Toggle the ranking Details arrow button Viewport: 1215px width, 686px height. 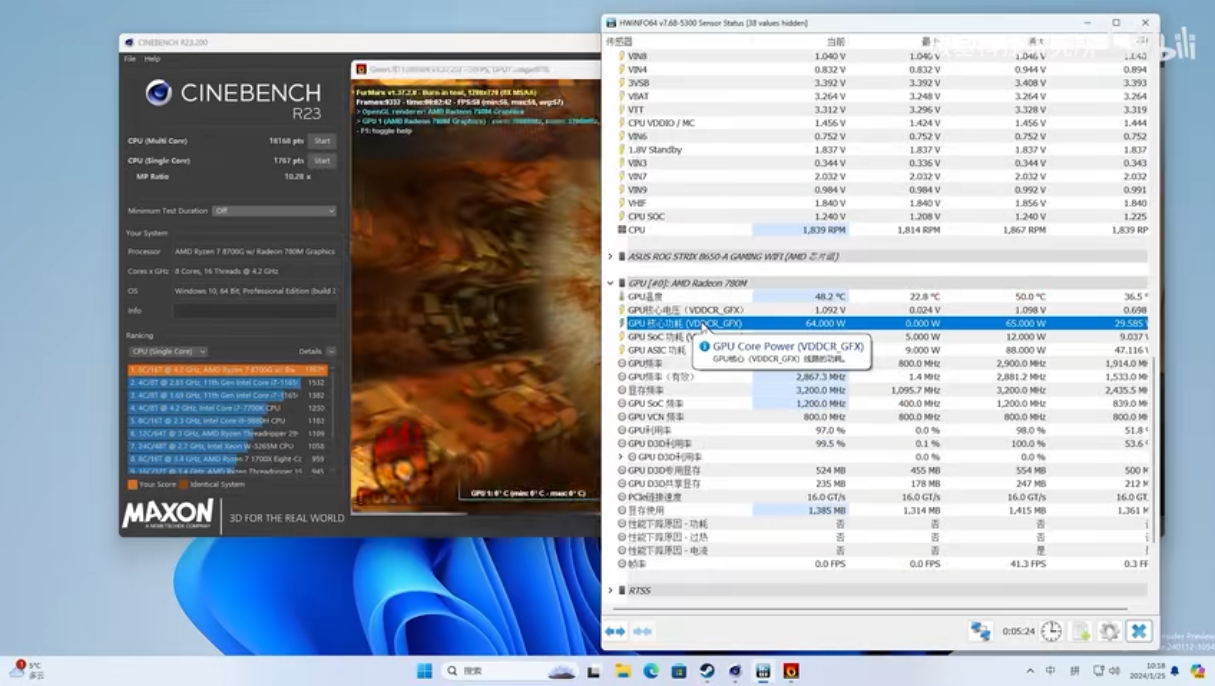tap(331, 352)
